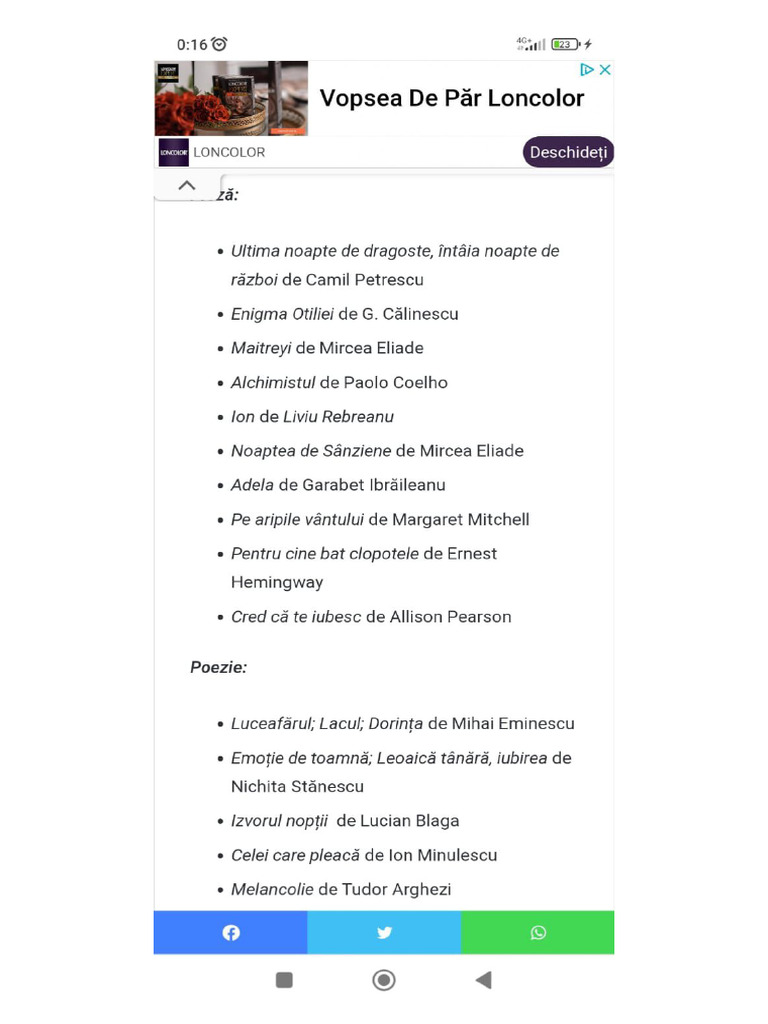
Task: Tap the Vopsea De Păr Loncolor headline
Action: (x=451, y=98)
